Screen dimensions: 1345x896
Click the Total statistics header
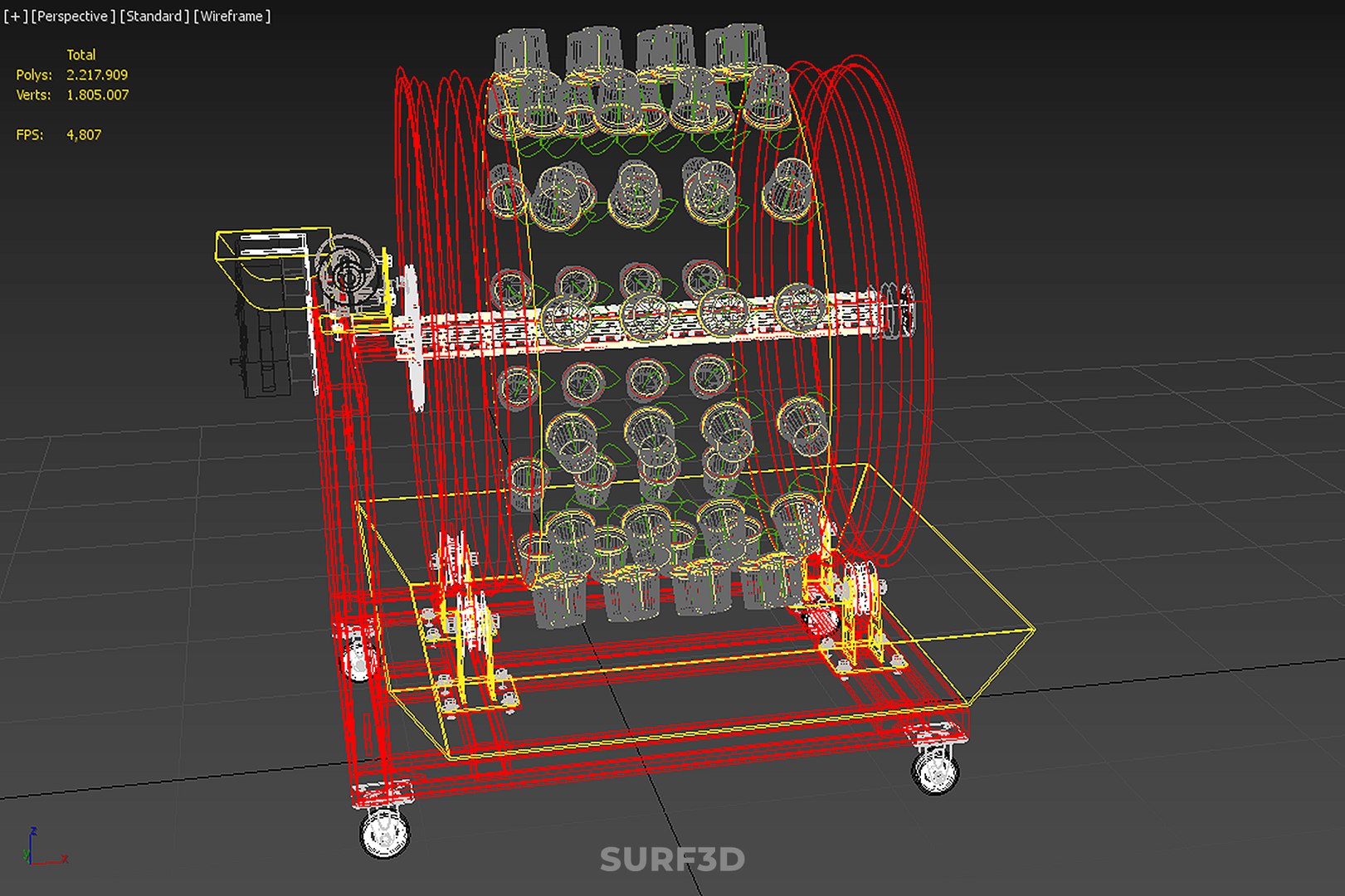pos(81,55)
